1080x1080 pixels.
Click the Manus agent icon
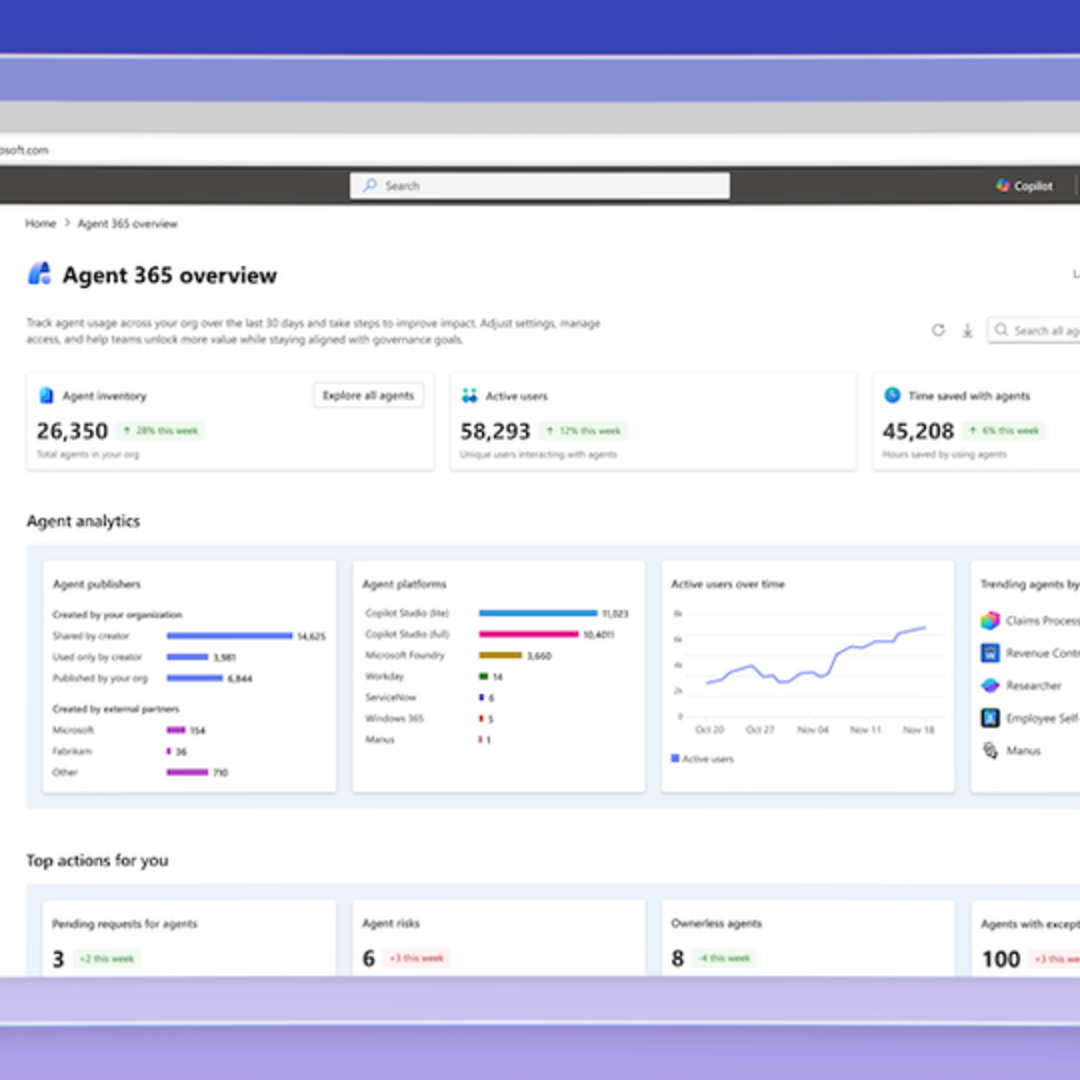point(990,750)
